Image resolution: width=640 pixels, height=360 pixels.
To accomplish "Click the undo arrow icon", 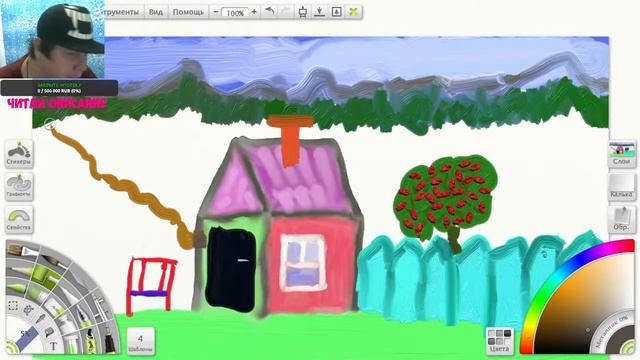I will pos(269,12).
